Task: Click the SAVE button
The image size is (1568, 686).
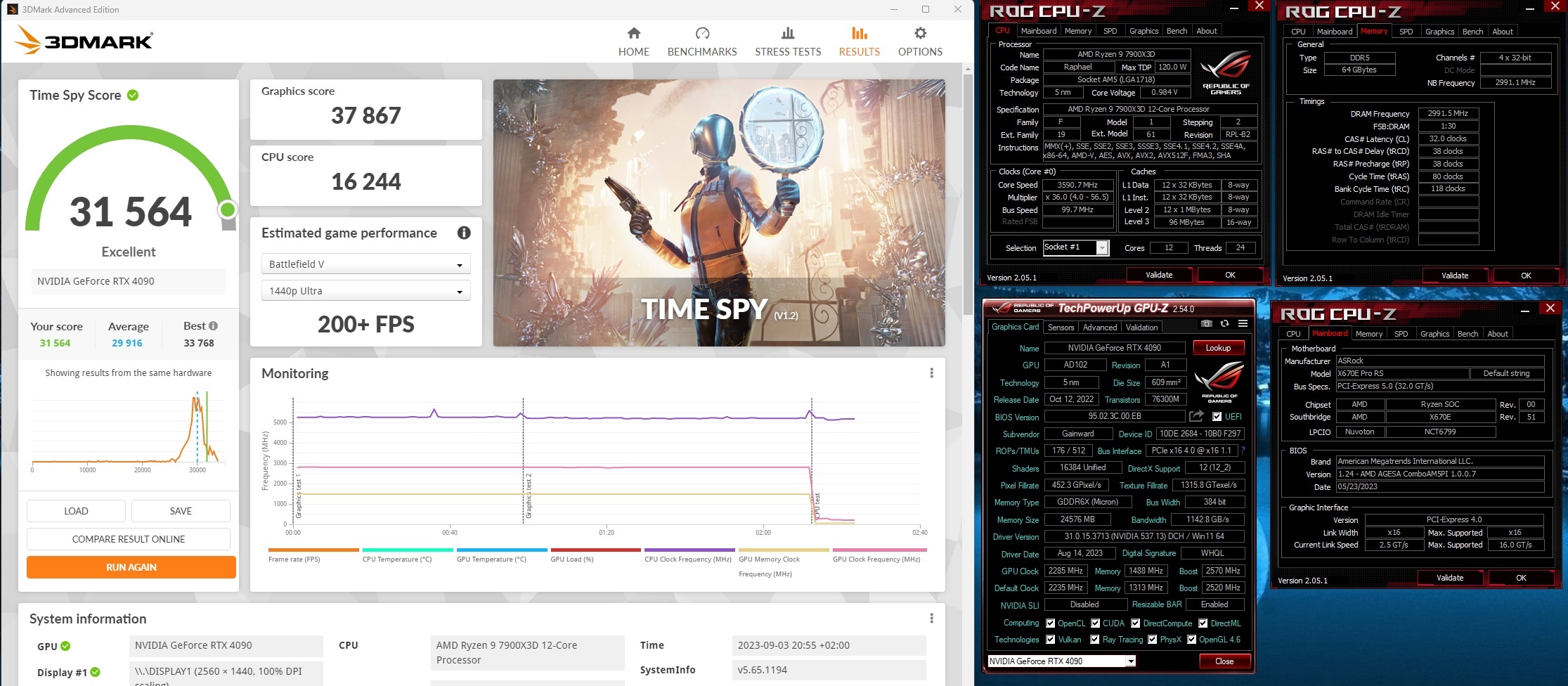Action: point(181,511)
